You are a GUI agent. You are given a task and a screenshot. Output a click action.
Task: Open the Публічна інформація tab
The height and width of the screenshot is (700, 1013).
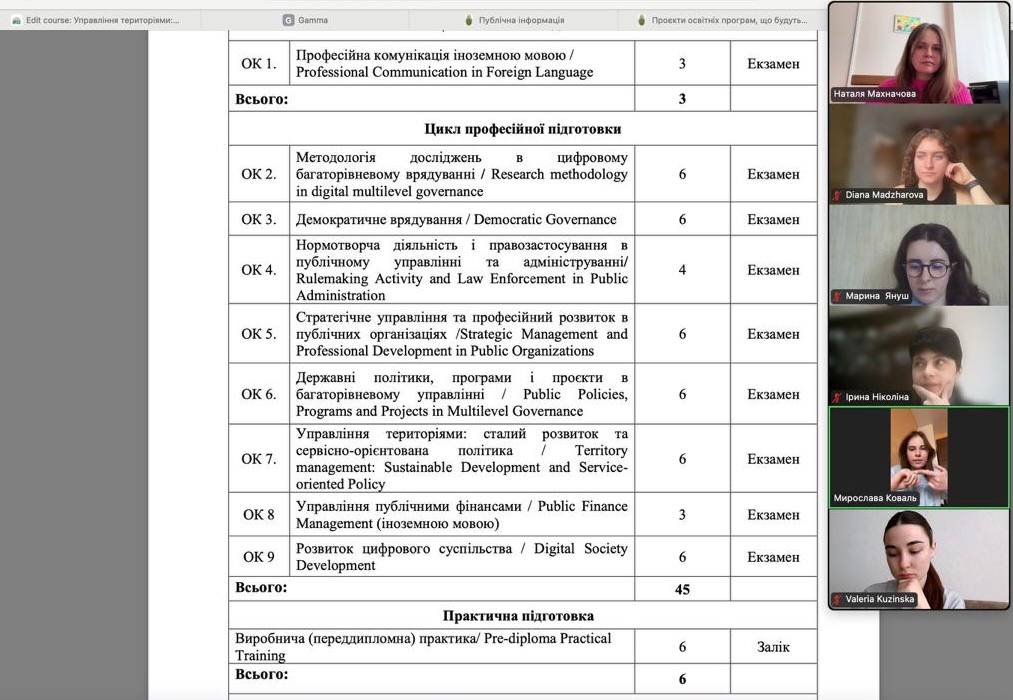(x=520, y=20)
